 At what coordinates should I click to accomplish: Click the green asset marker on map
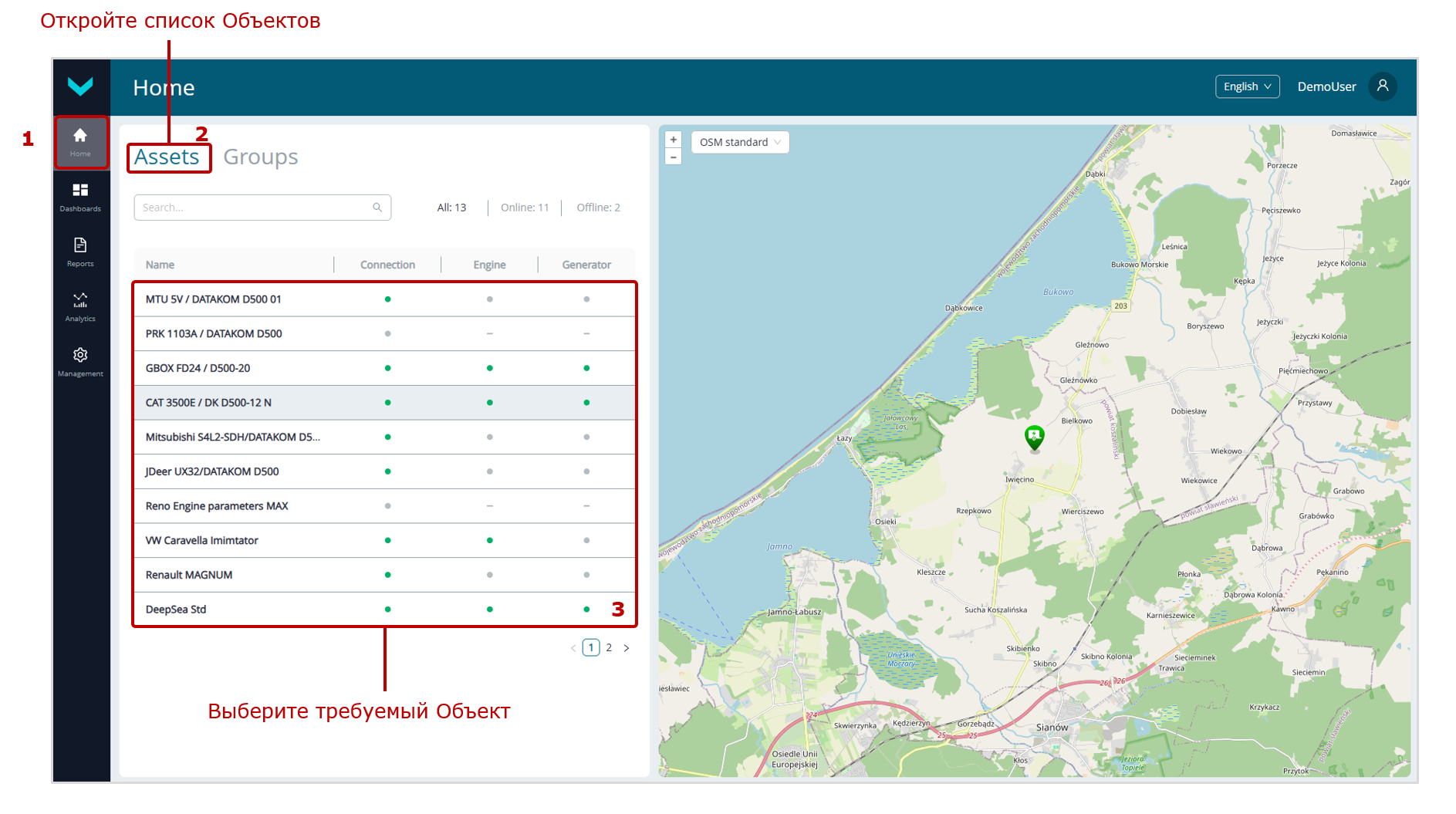coord(1034,437)
